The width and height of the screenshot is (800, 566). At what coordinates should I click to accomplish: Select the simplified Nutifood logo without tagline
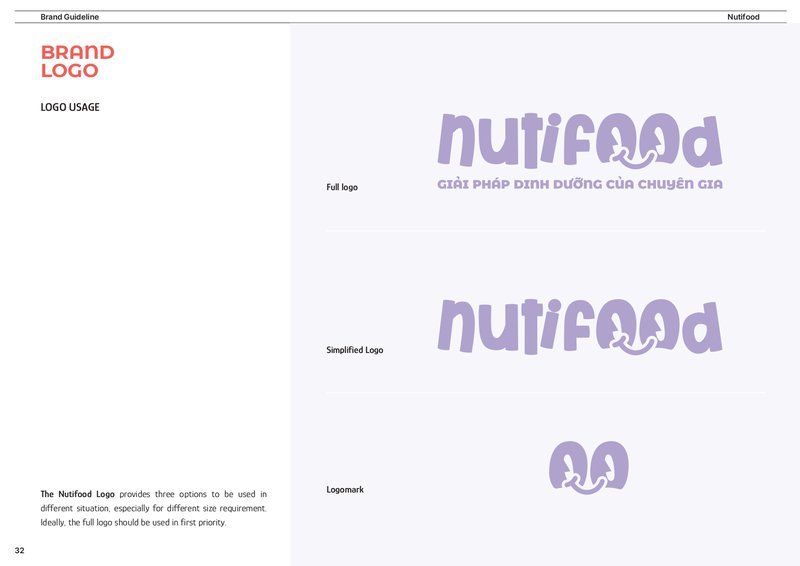(580, 327)
